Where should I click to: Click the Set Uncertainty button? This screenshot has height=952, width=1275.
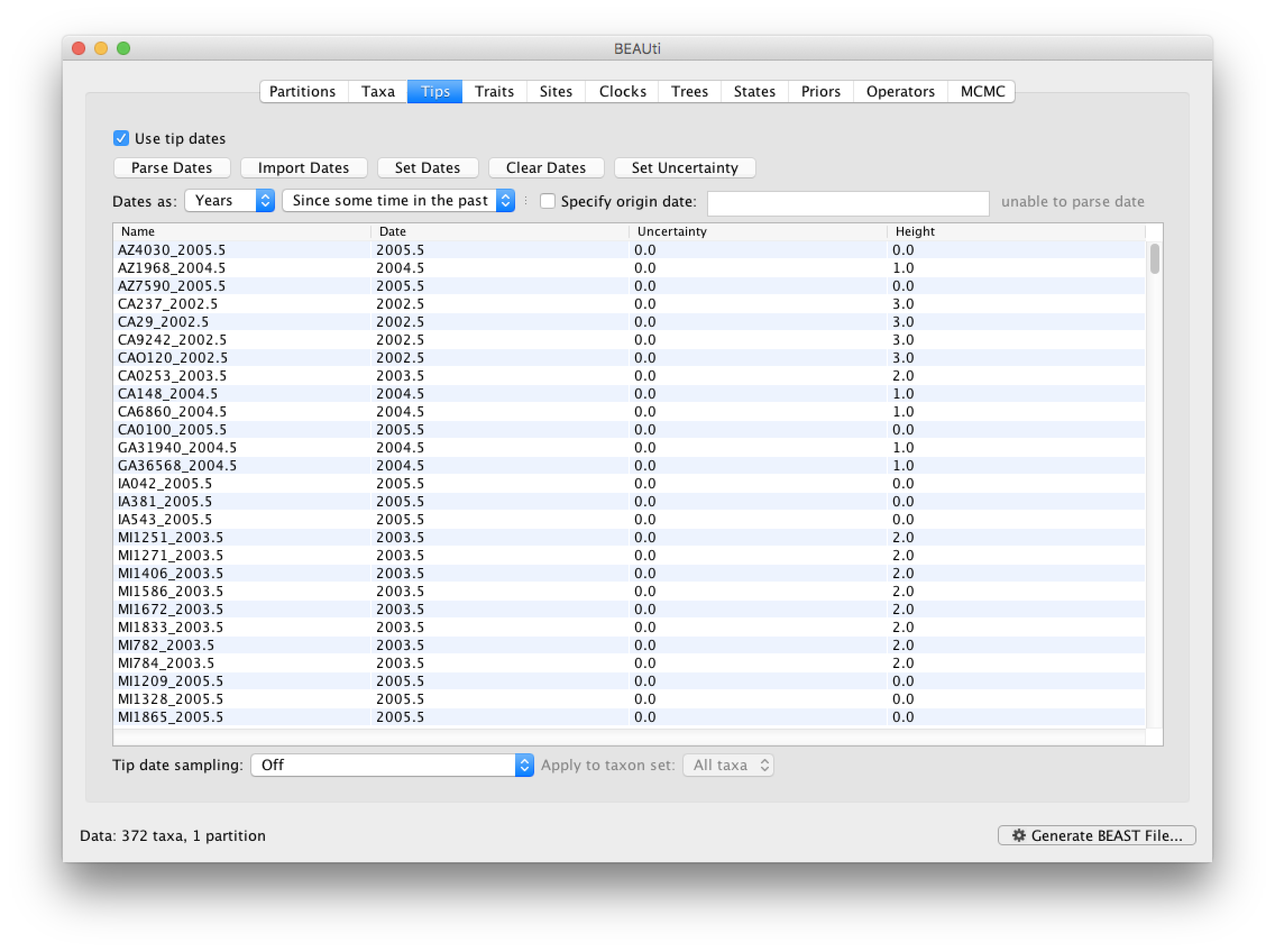[685, 168]
